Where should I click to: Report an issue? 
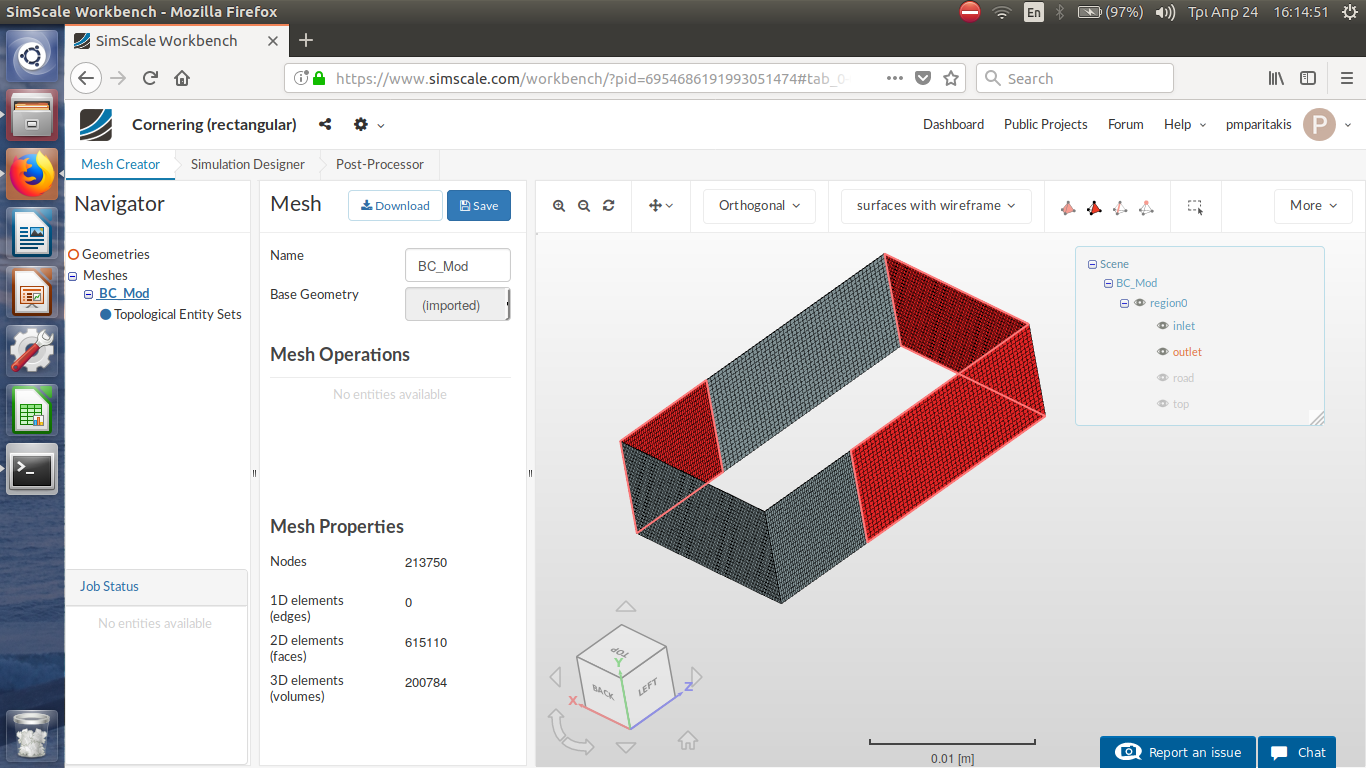pos(1179,752)
